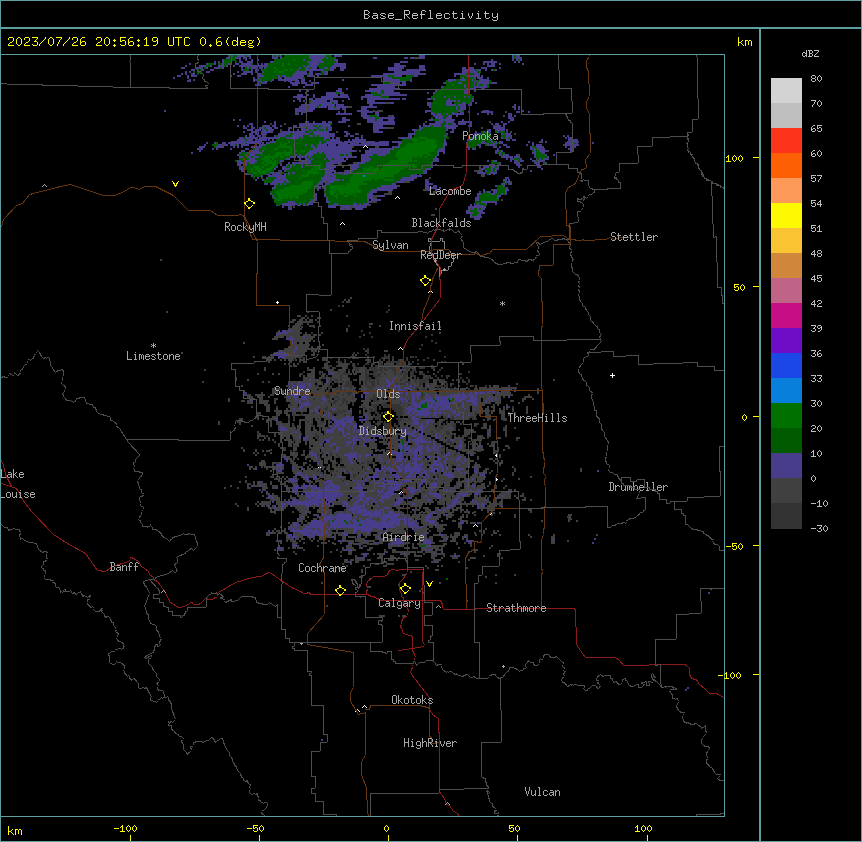Click the 100 tick on right vertical axis
The height and width of the screenshot is (842, 862).
[734, 158]
